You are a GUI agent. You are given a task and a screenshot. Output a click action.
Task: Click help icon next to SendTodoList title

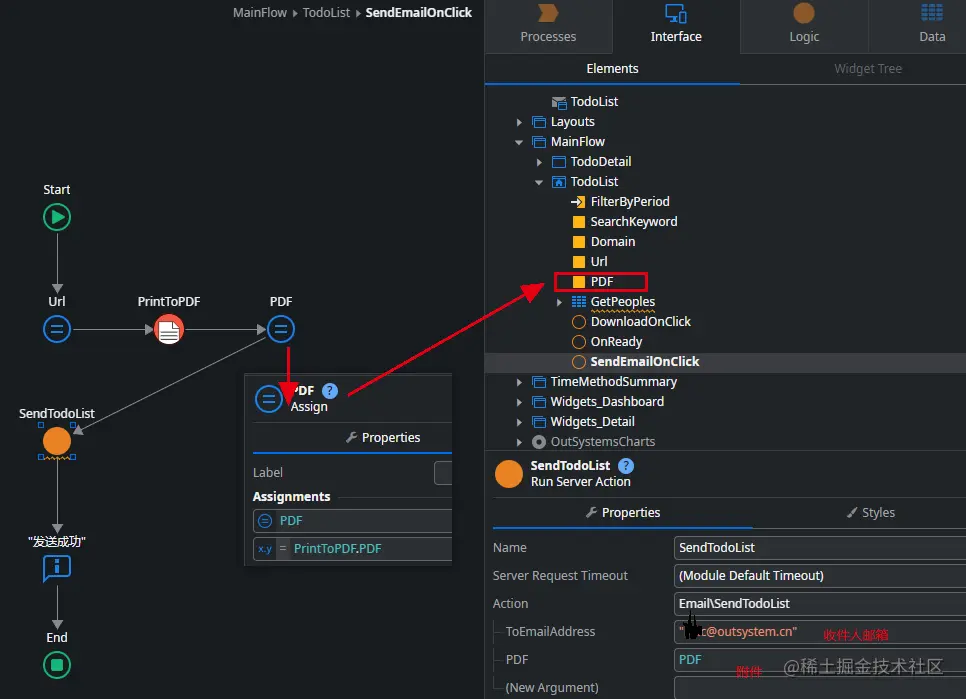(626, 466)
